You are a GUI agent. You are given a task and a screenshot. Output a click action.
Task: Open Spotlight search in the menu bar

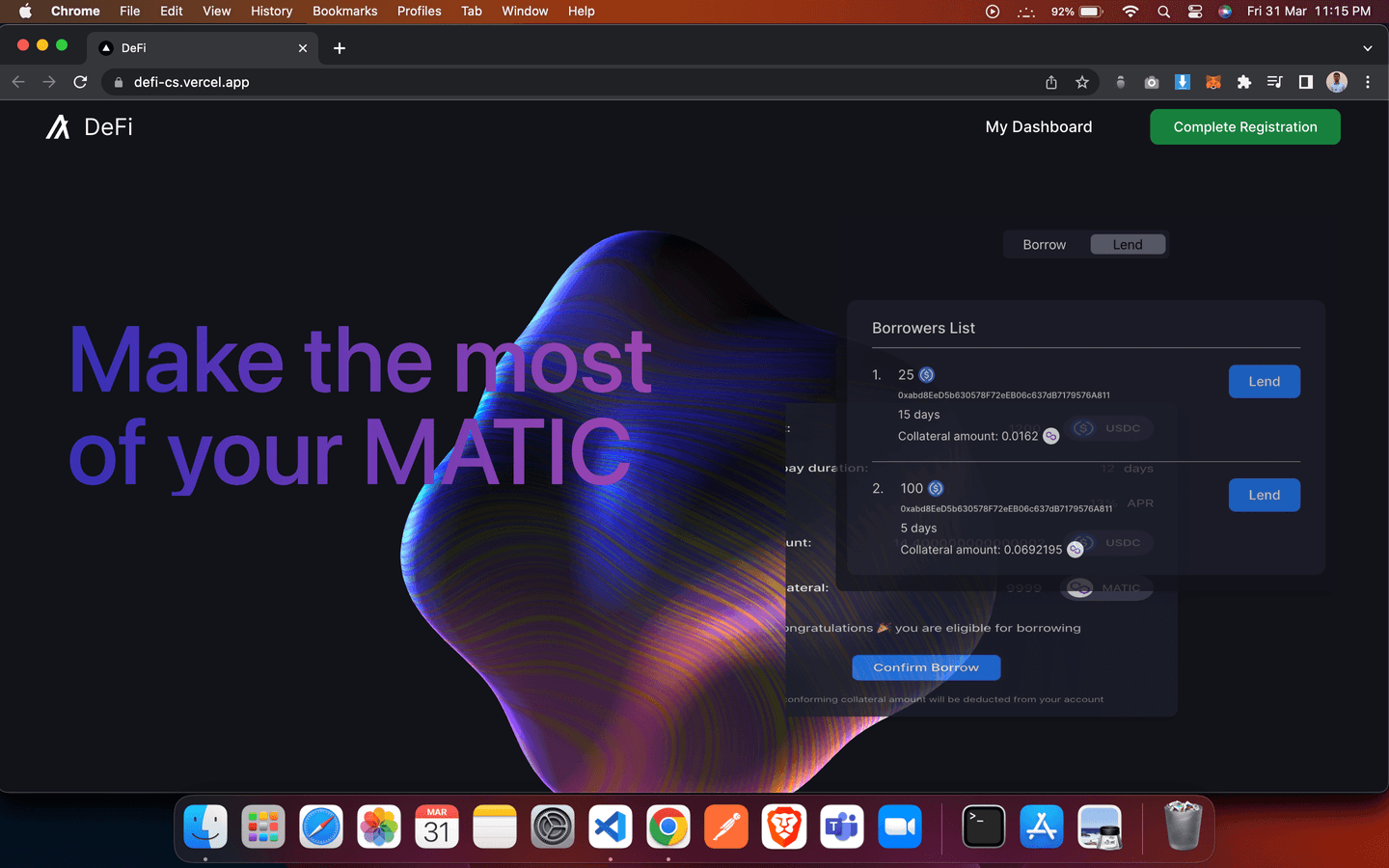coord(1164,12)
